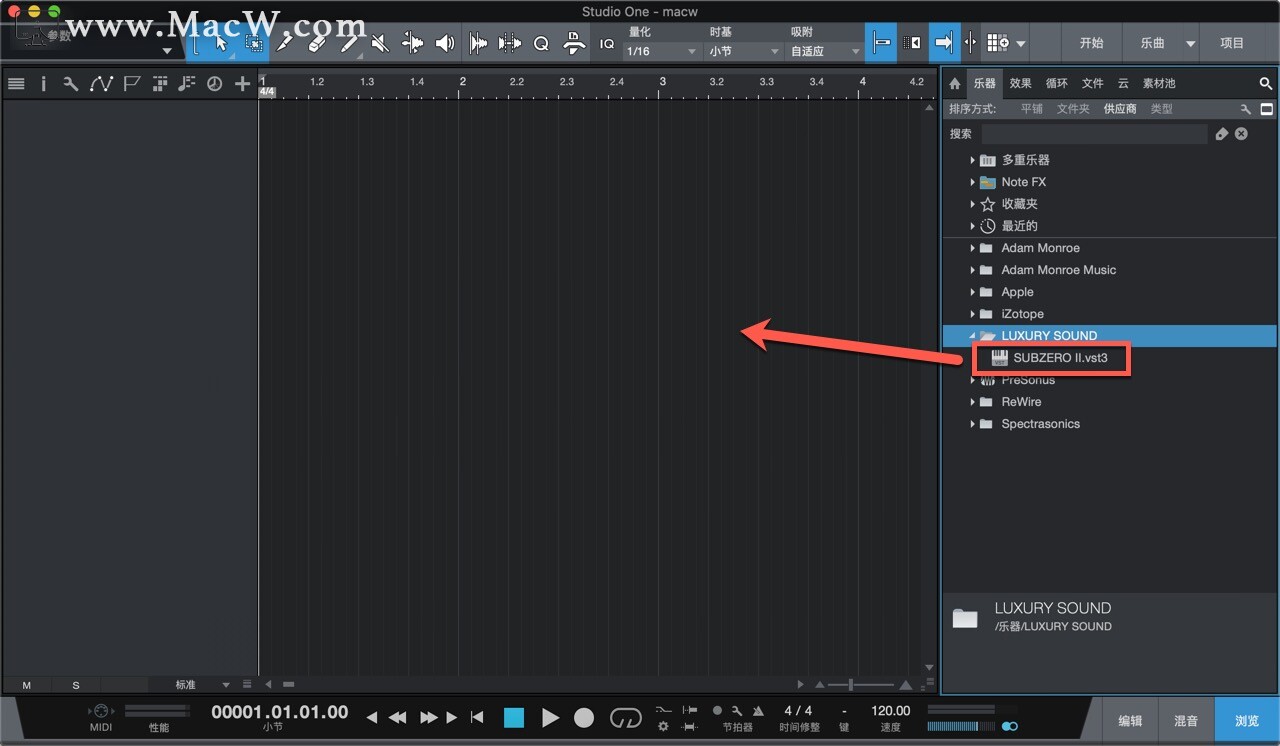Collapse the LUXURY SOUND folder
Viewport: 1280px width, 746px height.
(x=972, y=336)
